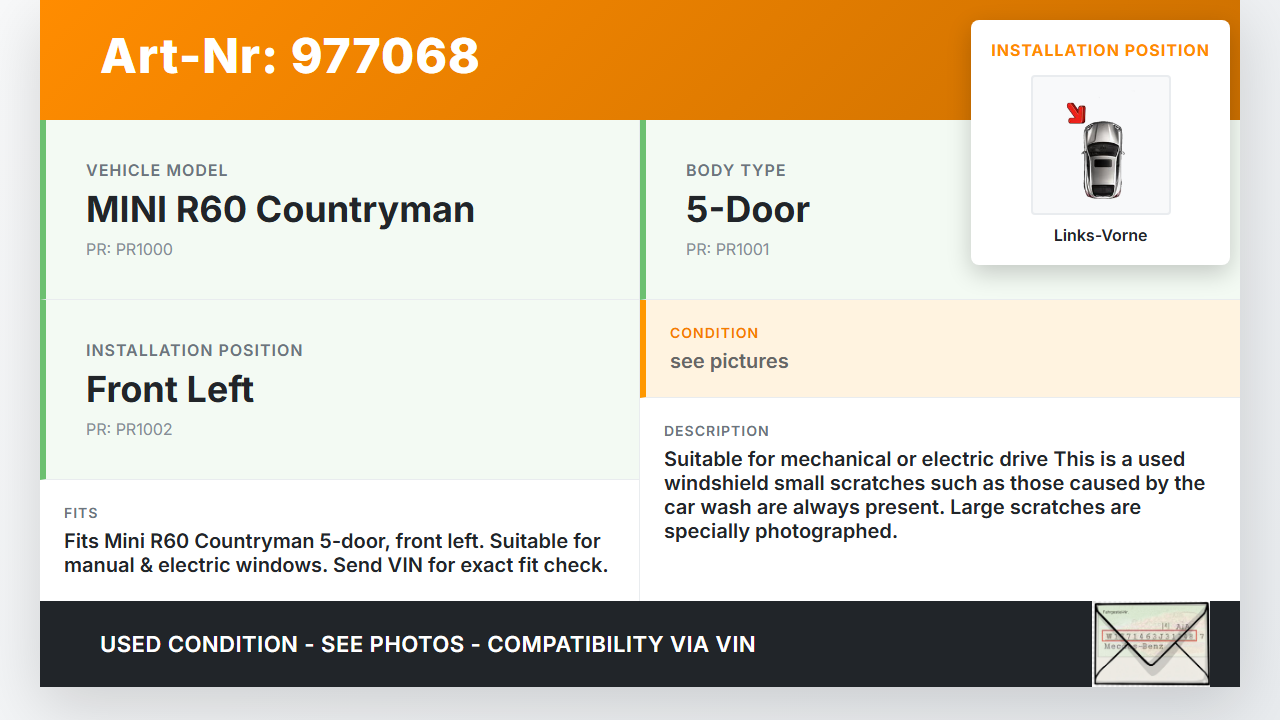Click the 'see pictures' condition text
Viewport: 1280px width, 720px height.
[x=729, y=361]
